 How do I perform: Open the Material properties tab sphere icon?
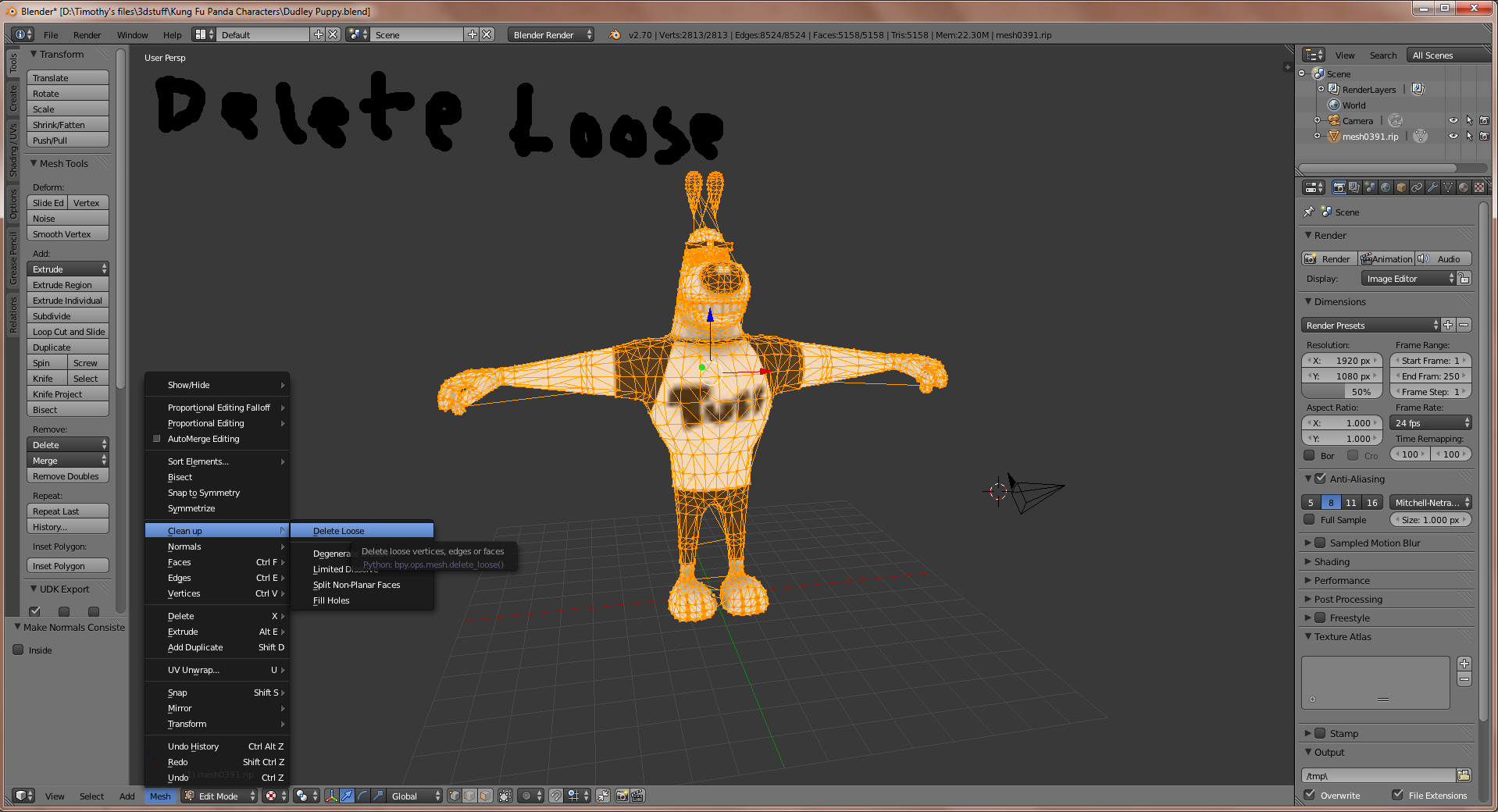click(x=1463, y=187)
